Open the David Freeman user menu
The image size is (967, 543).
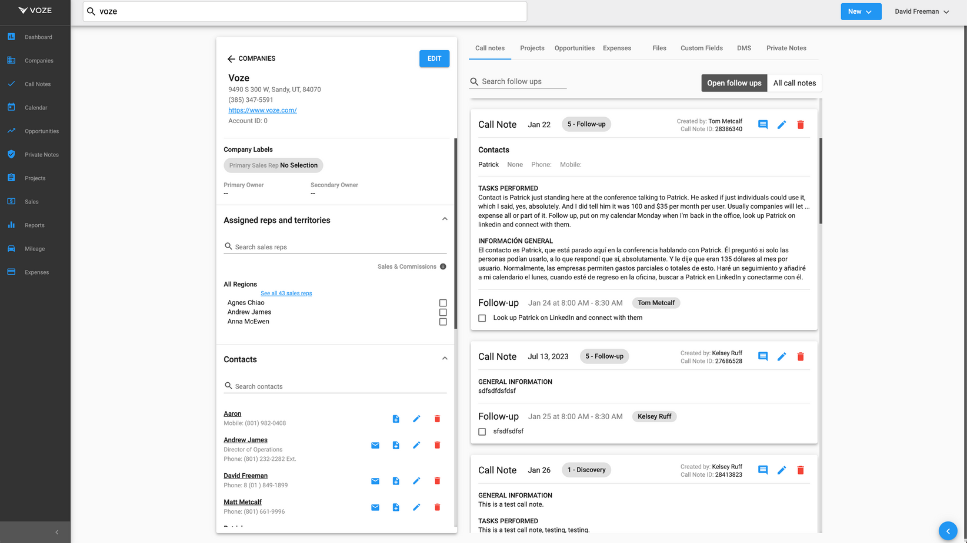[921, 12]
